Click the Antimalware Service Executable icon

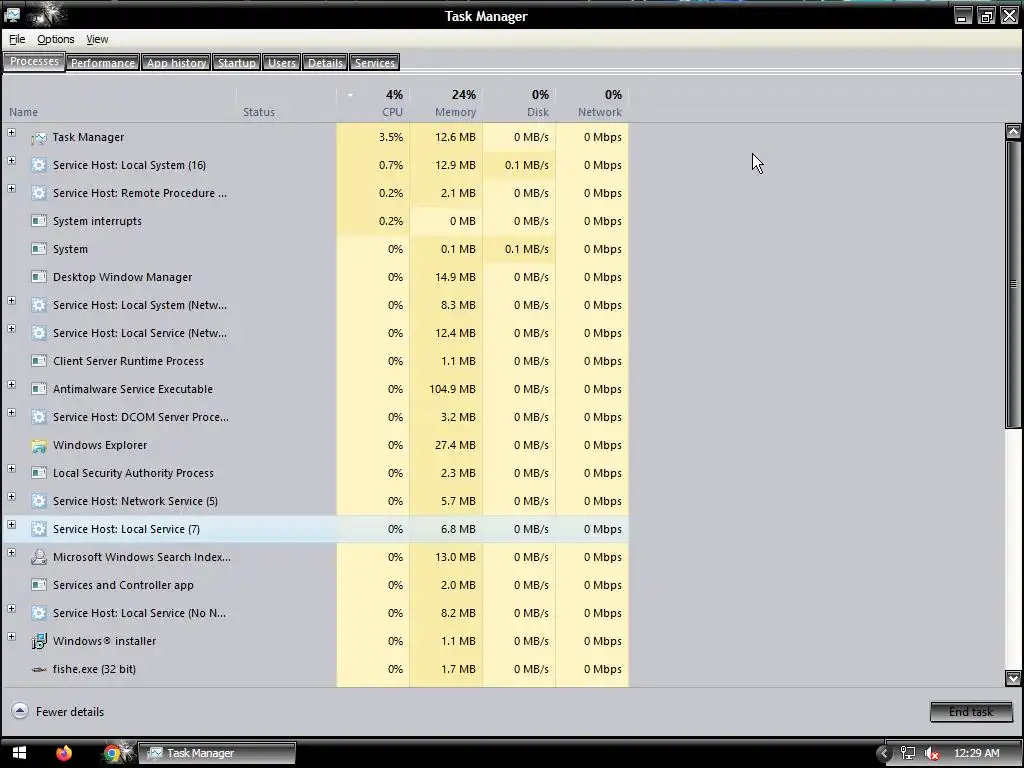point(39,389)
